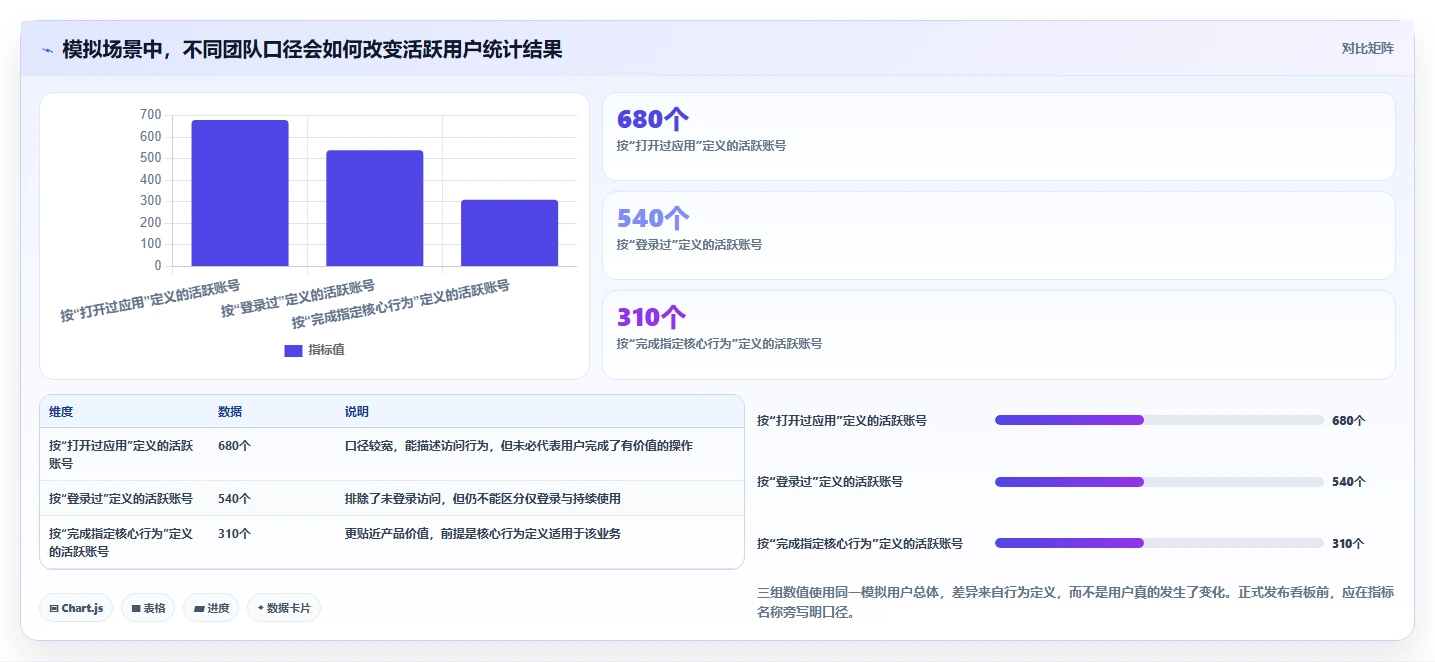Click the panel title about 活跃用户统计结果
This screenshot has height=662, width=1435.
tap(312, 49)
